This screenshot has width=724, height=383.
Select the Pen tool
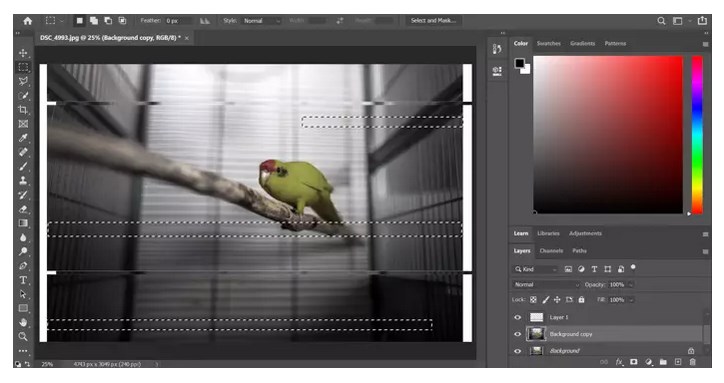23,266
